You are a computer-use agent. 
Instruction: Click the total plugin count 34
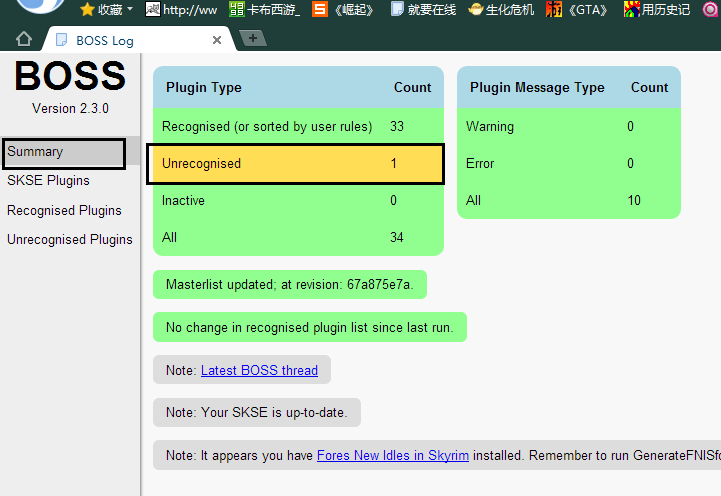397,237
